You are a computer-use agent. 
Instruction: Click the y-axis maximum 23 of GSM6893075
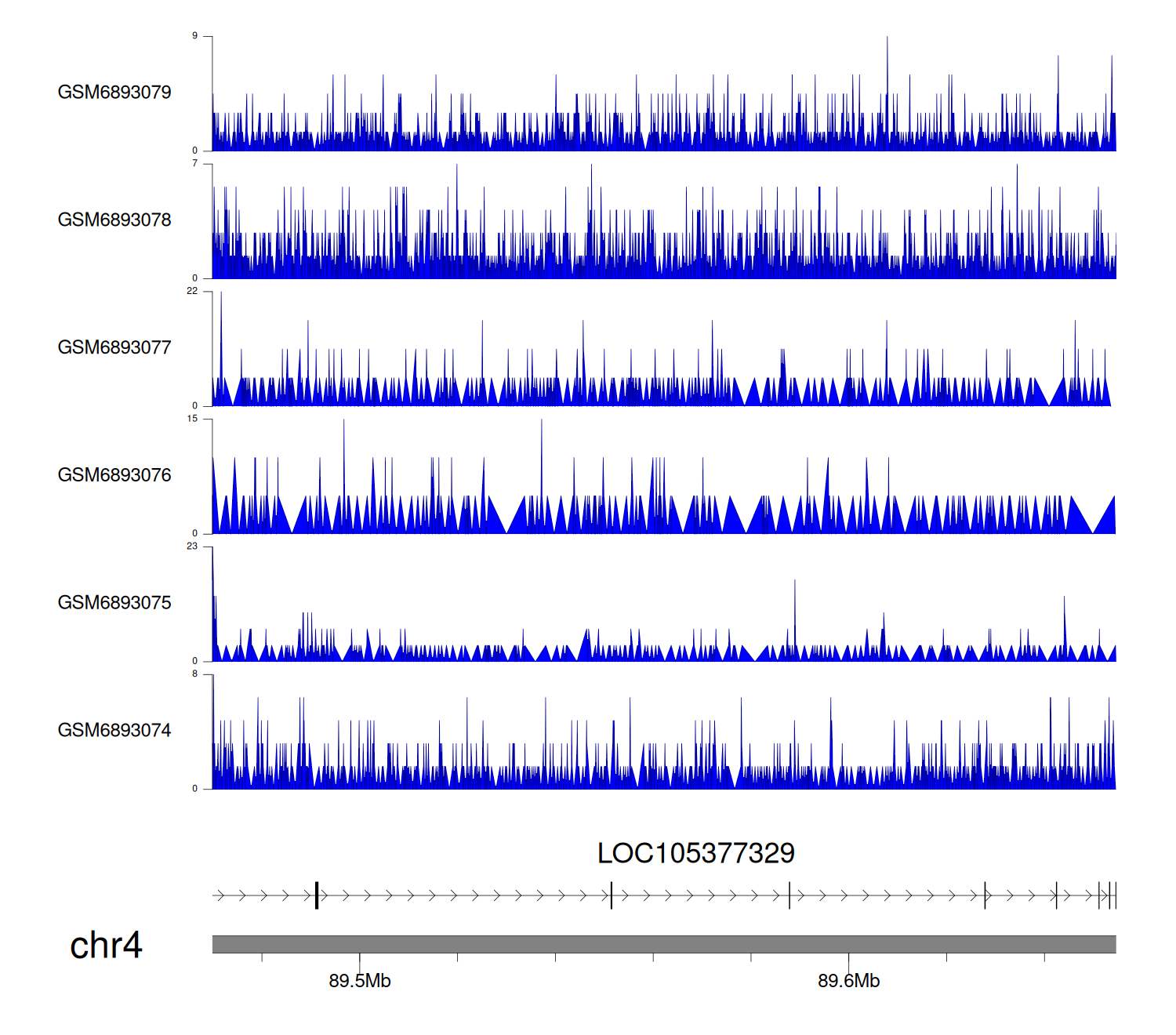click(192, 547)
